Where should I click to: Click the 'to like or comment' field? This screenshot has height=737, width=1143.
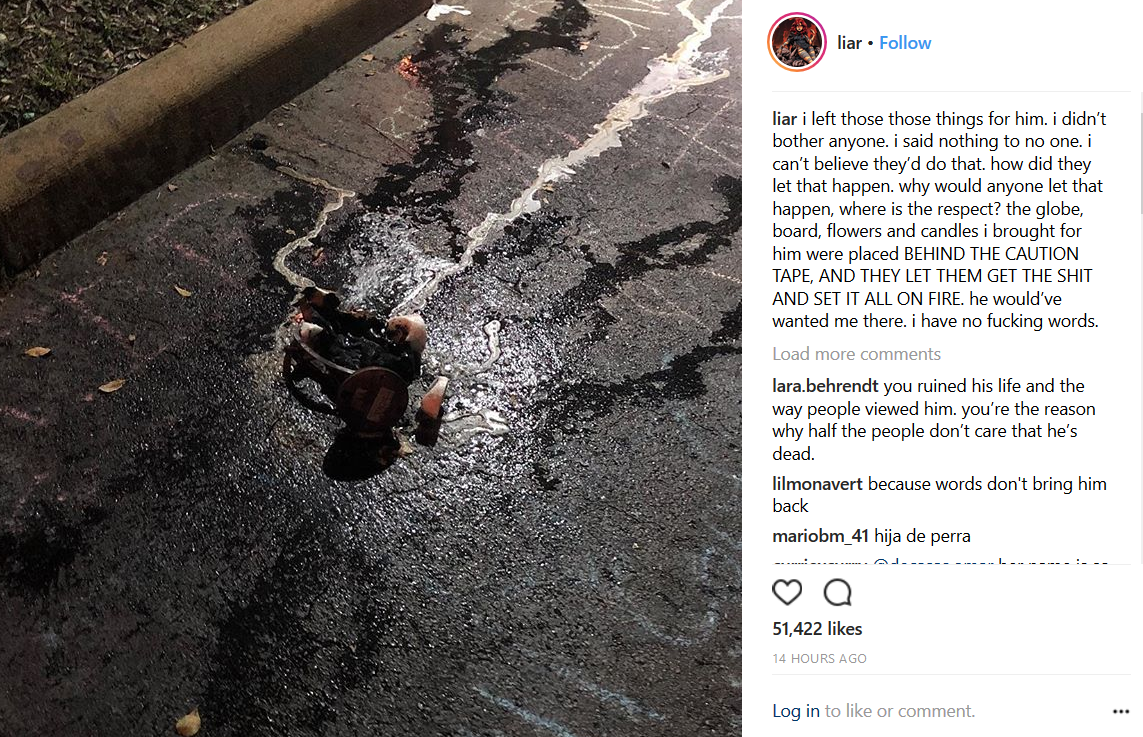point(900,711)
